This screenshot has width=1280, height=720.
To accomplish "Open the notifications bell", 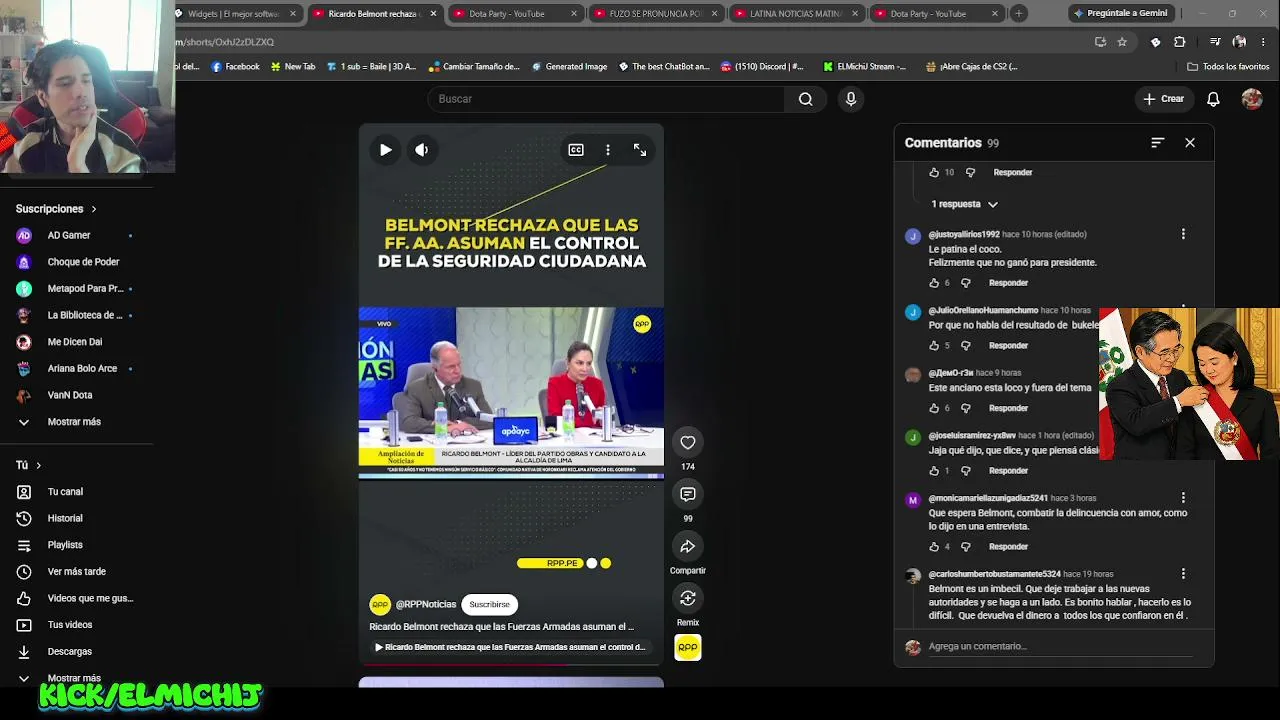I will pyautogui.click(x=1213, y=99).
